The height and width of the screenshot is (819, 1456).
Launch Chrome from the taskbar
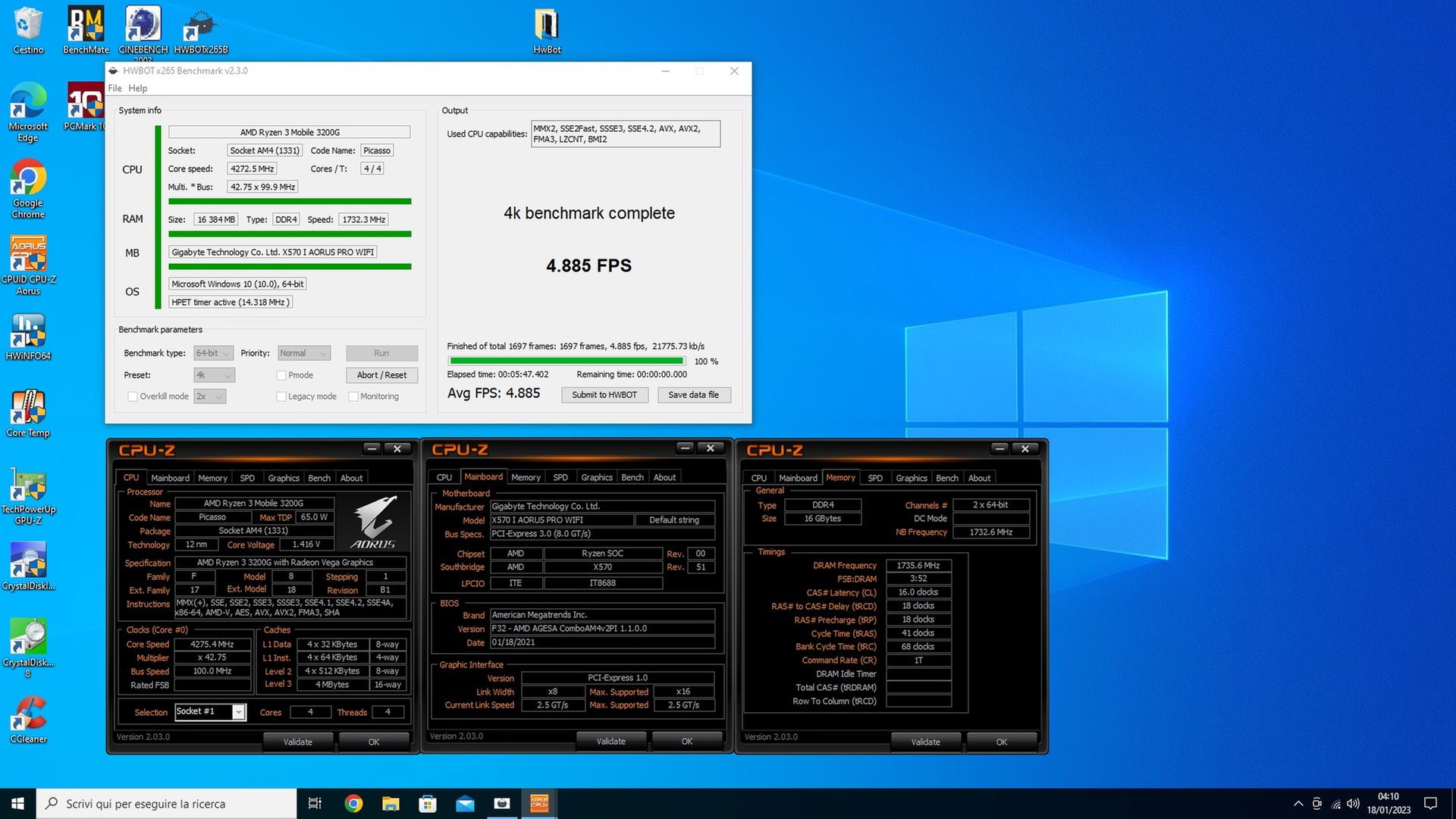coord(353,804)
